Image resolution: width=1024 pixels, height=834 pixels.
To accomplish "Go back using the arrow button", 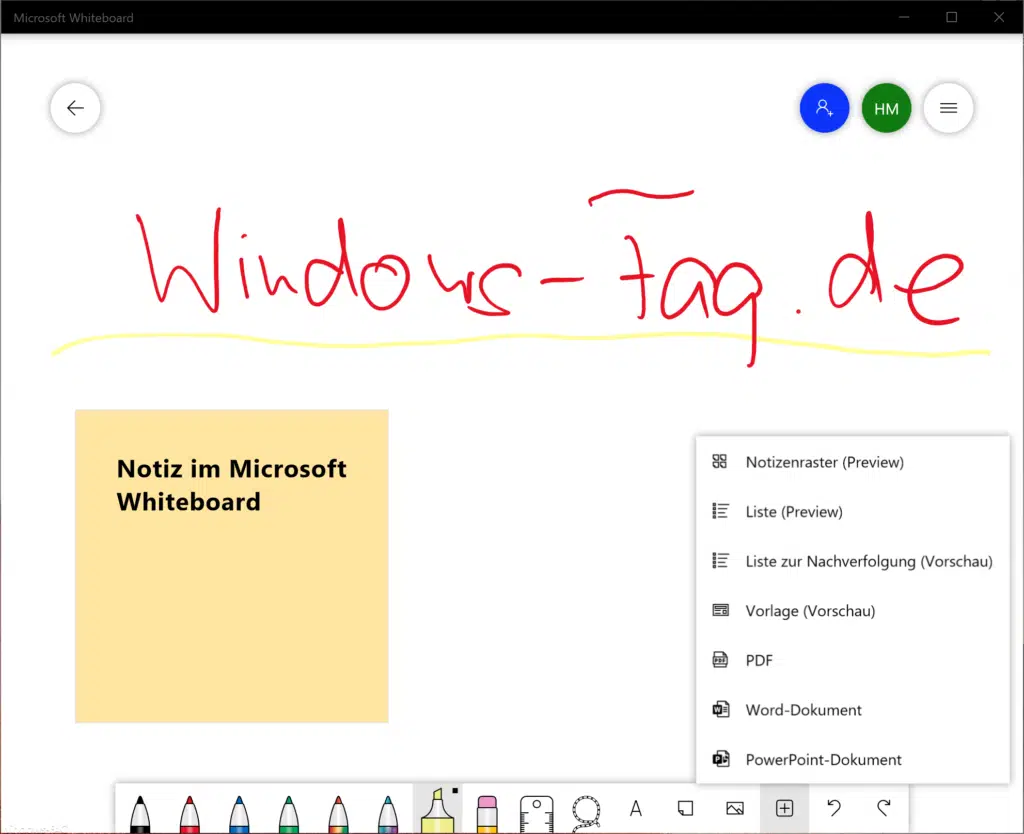I will click(x=75, y=109).
